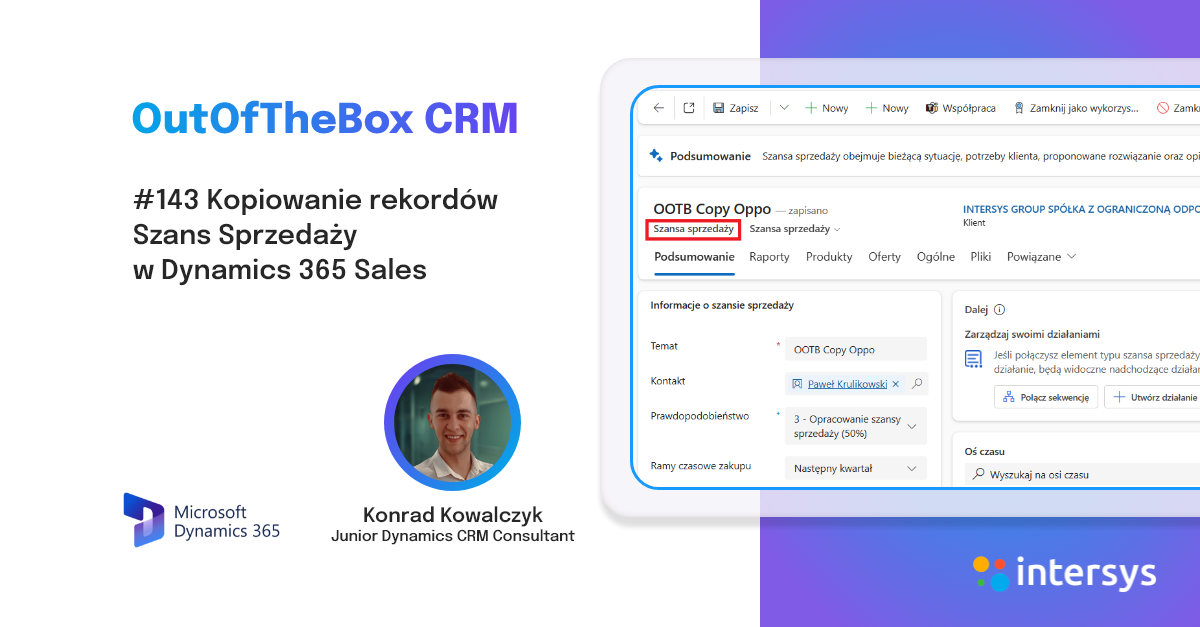Click the info icon next to Dalej
Viewport: 1200px width, 627px height.
(x=1000, y=310)
